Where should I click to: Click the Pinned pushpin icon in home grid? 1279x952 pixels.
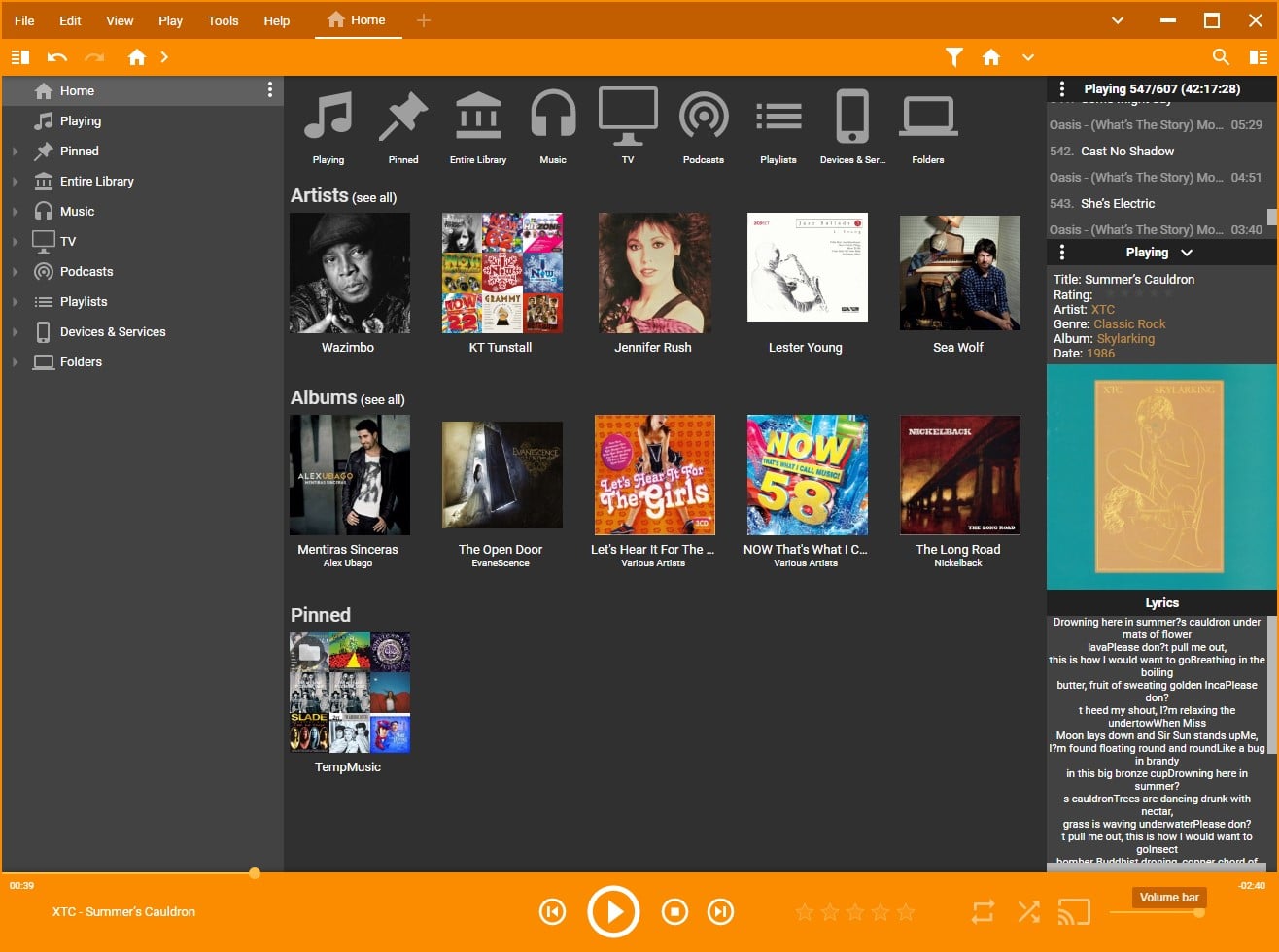coord(403,118)
